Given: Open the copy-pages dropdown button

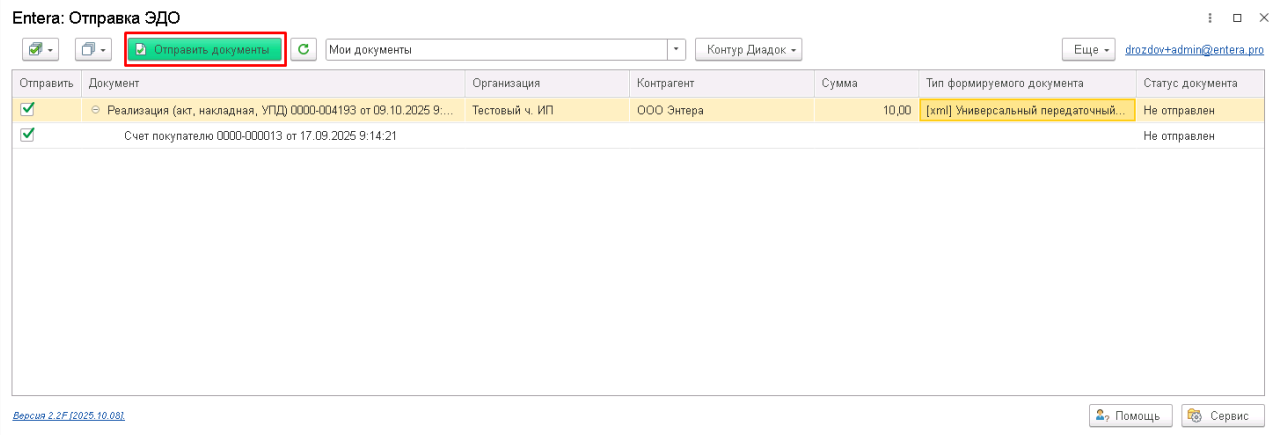Looking at the screenshot, I should tap(93, 49).
